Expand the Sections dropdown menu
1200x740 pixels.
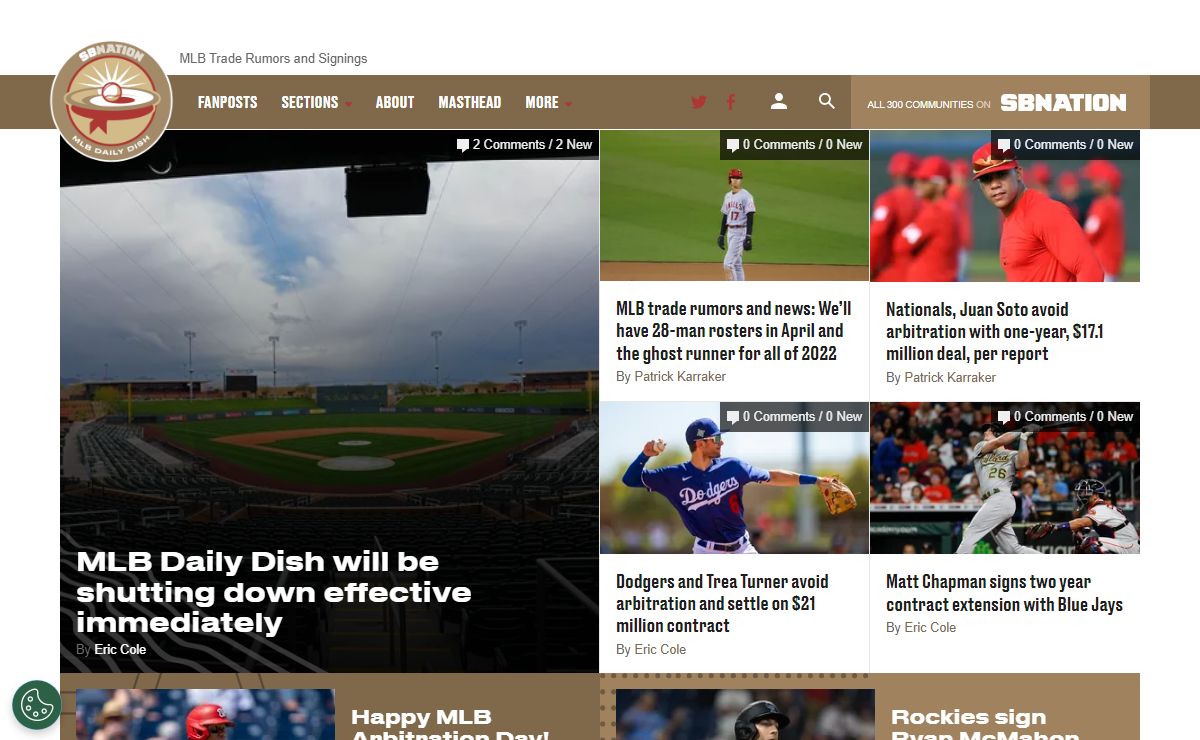point(316,102)
